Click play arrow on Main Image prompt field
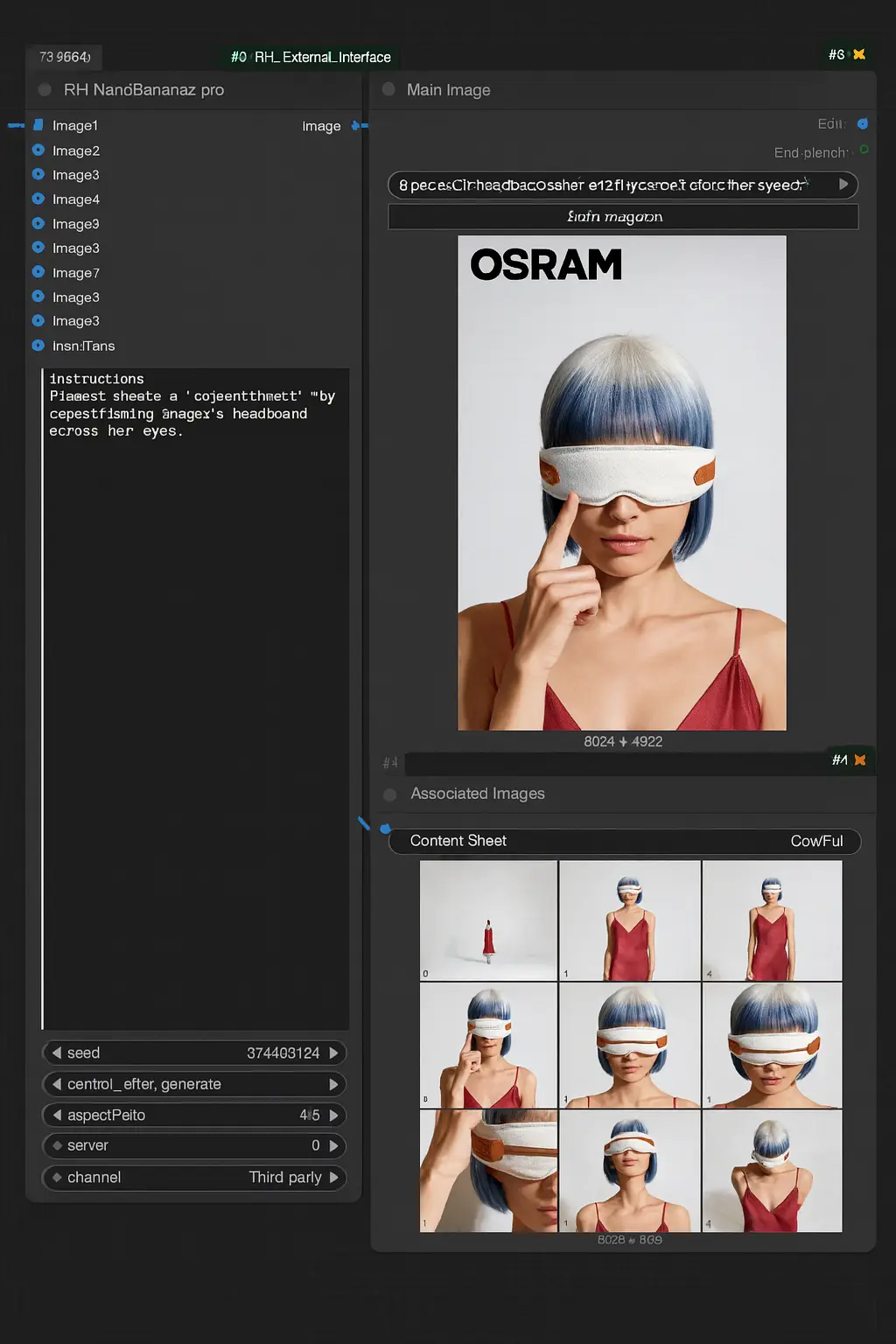Viewport: 896px width, 1344px height. coord(843,185)
